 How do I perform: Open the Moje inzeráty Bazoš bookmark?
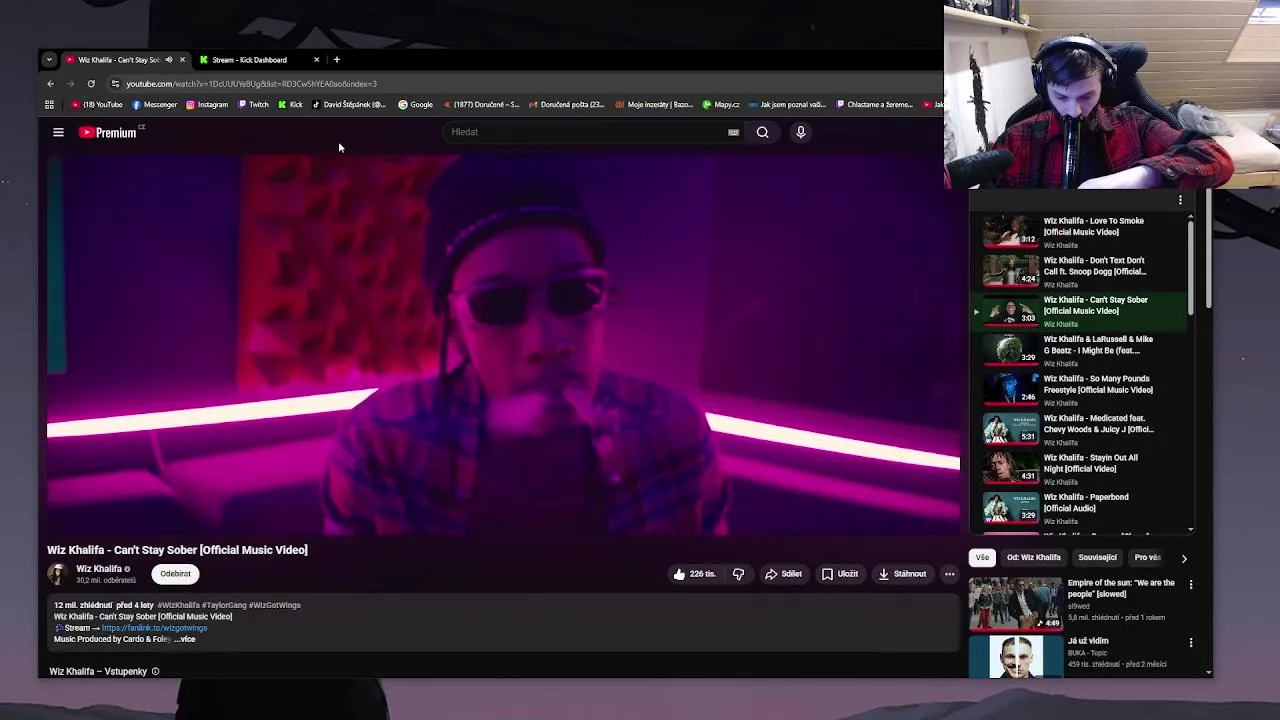tap(654, 104)
